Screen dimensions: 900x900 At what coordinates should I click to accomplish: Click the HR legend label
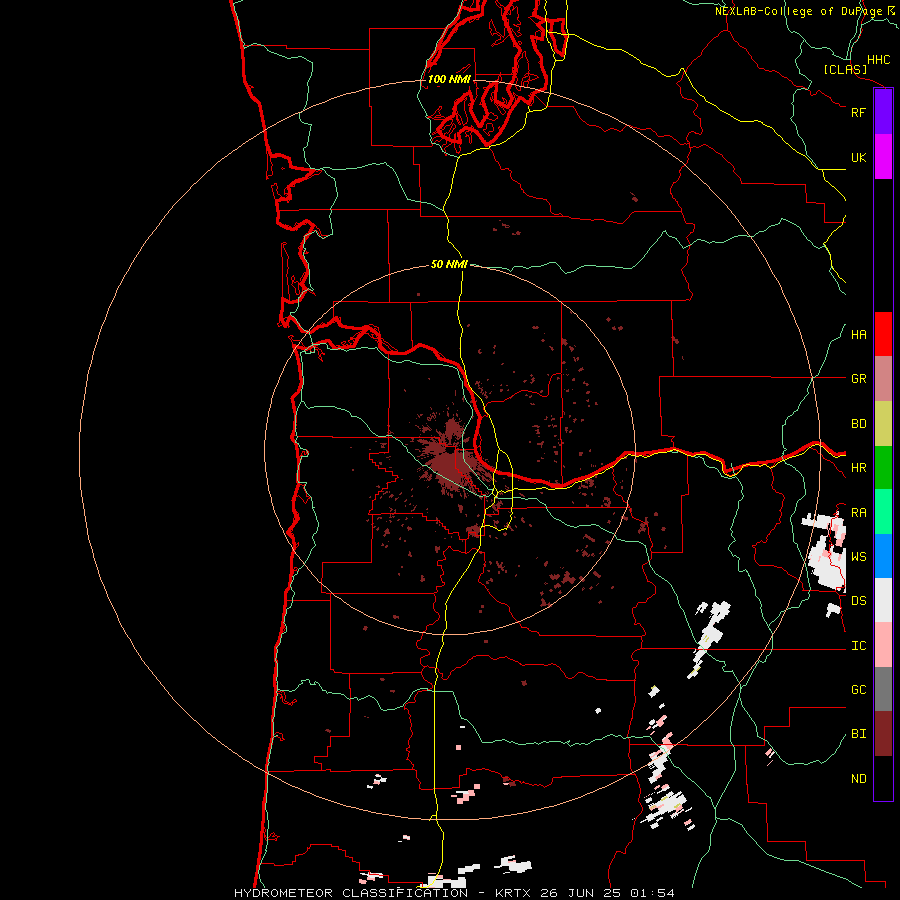[x=858, y=468]
